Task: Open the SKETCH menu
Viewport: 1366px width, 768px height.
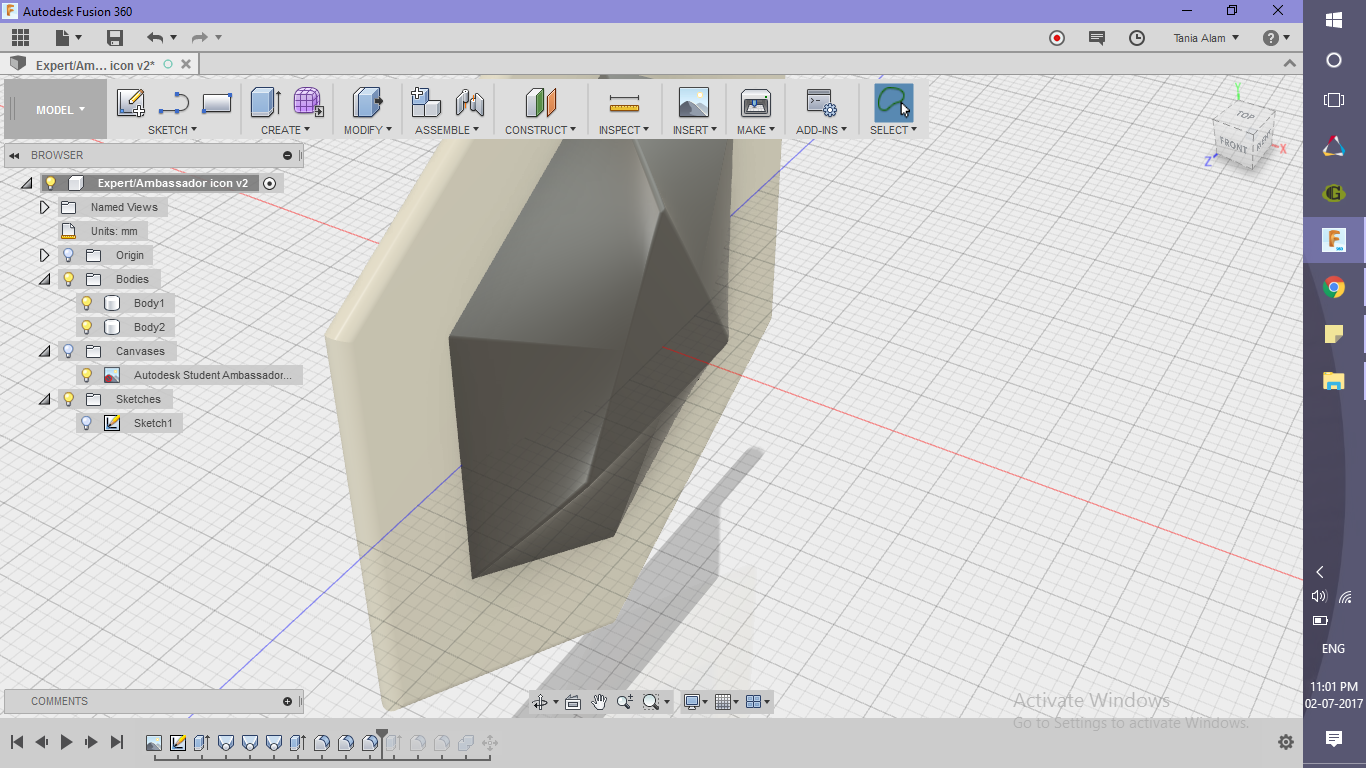Action: (x=172, y=130)
